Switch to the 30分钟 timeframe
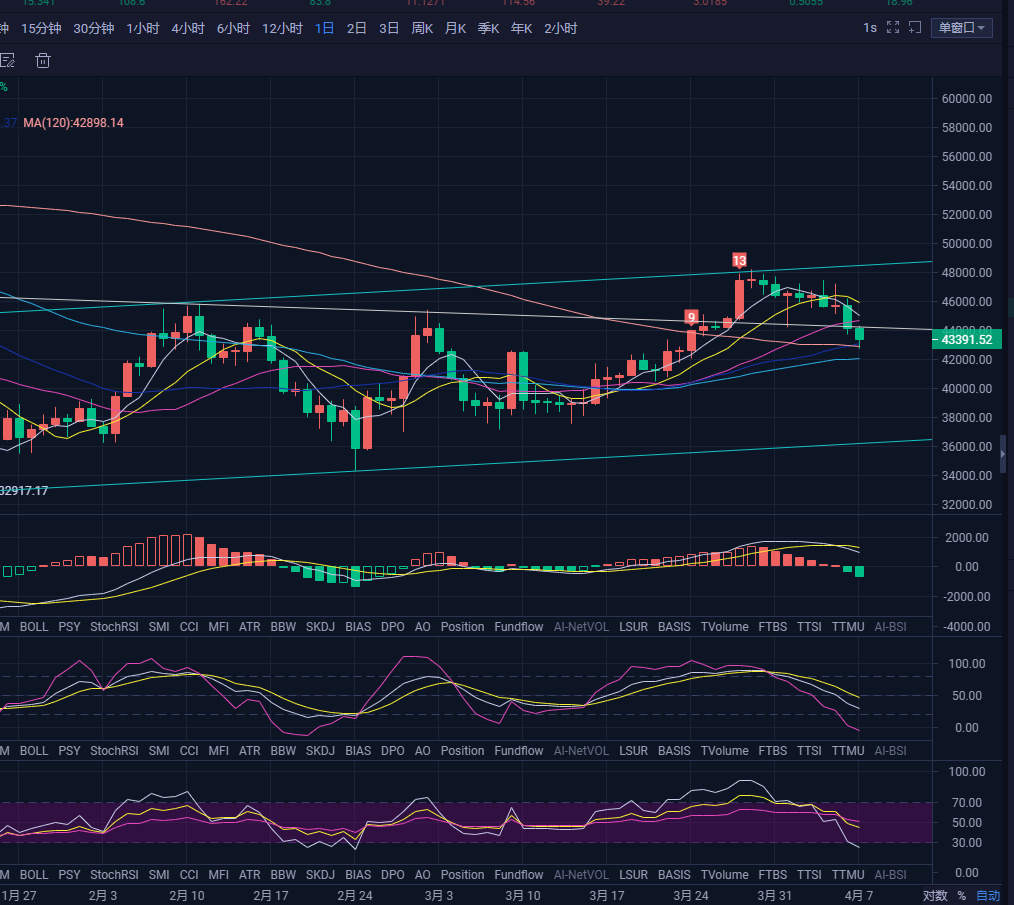1014x905 pixels. point(94,28)
